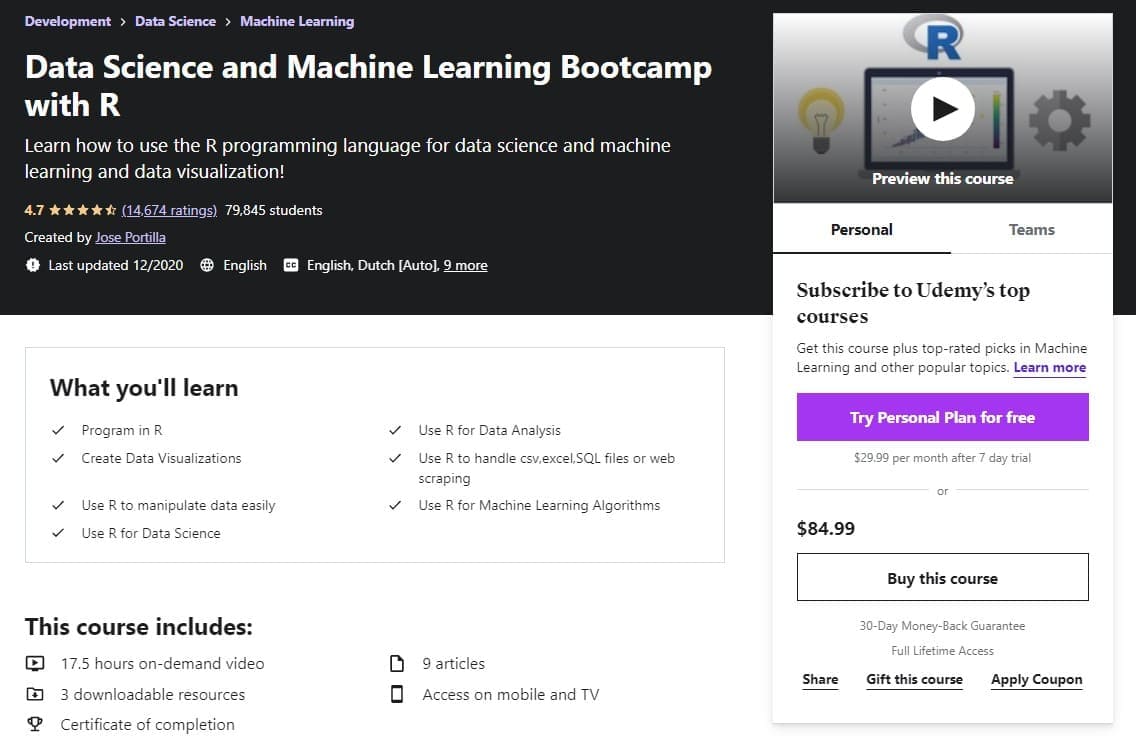Click Try Personal Plan for free
Screen dimensions: 1136x754
coord(942,417)
